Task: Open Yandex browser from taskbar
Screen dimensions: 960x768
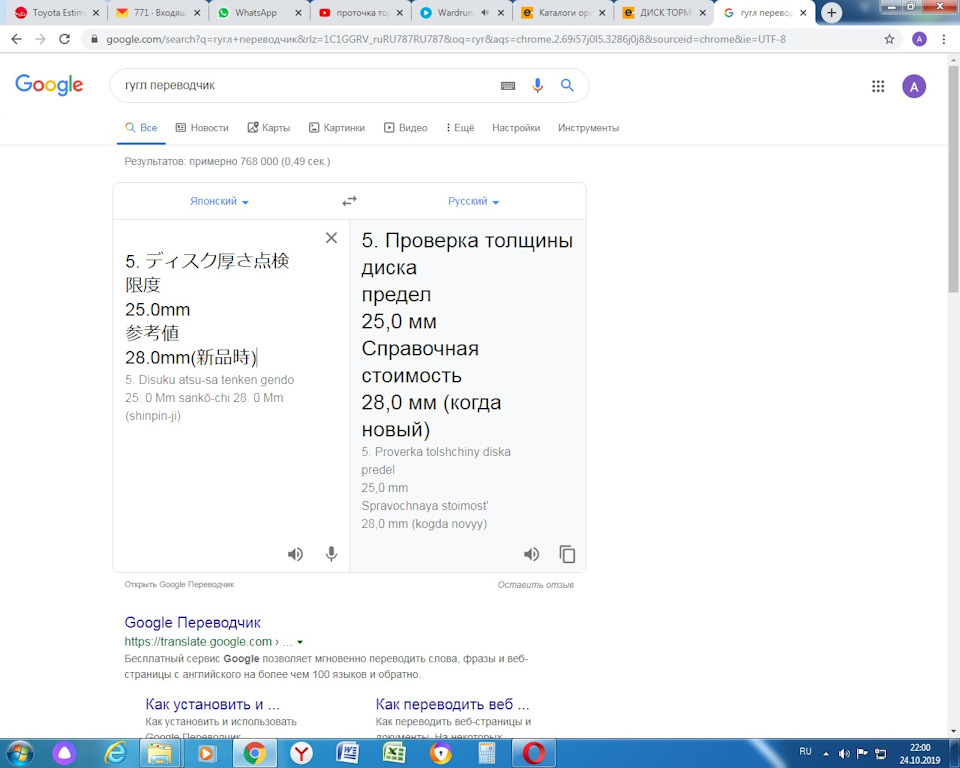Action: coord(301,753)
